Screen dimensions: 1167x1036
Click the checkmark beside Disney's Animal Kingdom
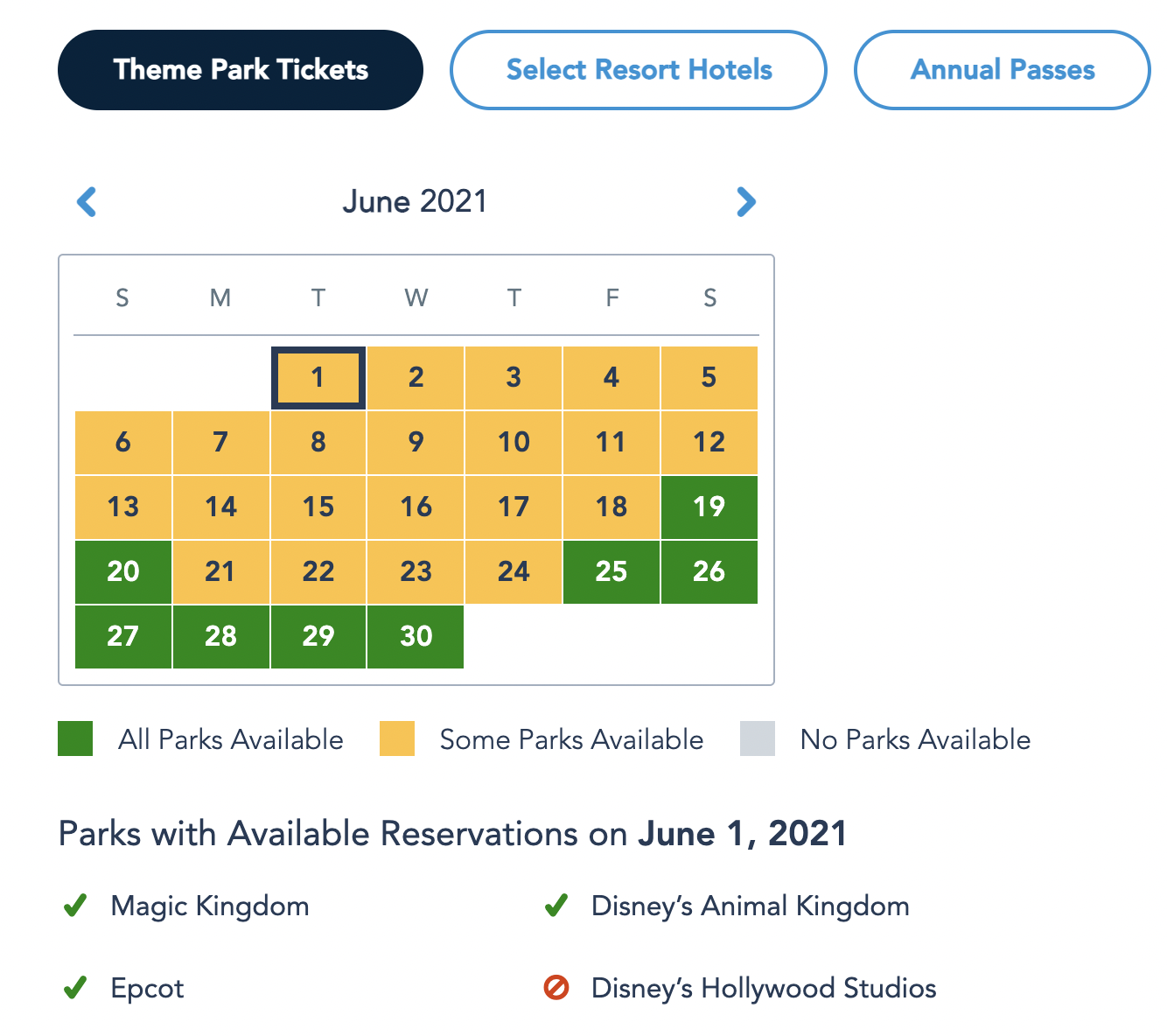click(556, 906)
